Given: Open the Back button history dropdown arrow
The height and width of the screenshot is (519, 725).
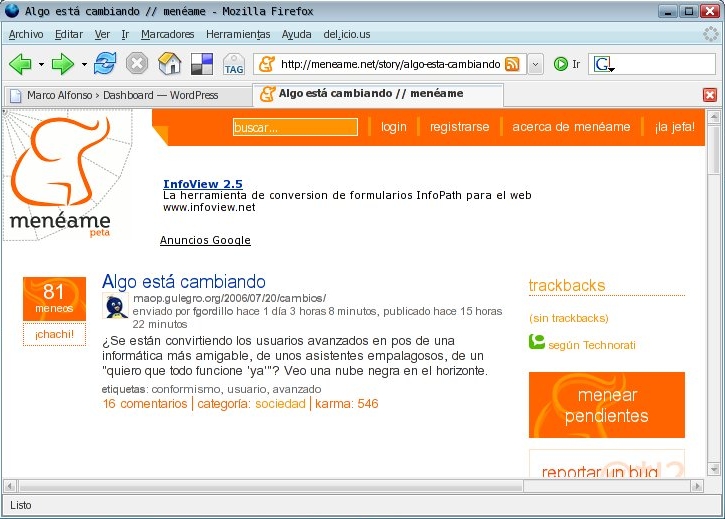Looking at the screenshot, I should pos(41,64).
